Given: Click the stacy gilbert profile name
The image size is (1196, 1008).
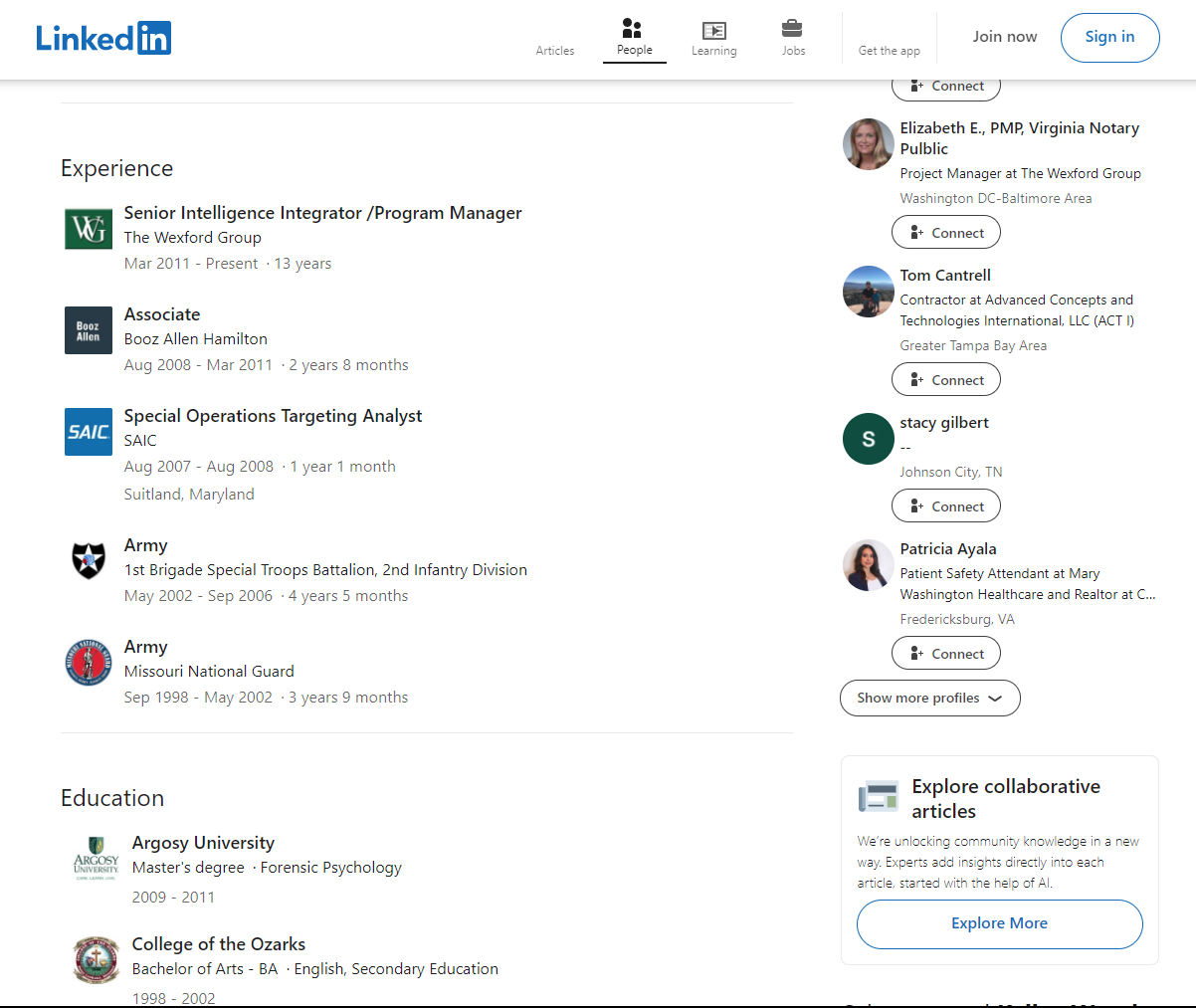Looking at the screenshot, I should pyautogui.click(x=944, y=423).
